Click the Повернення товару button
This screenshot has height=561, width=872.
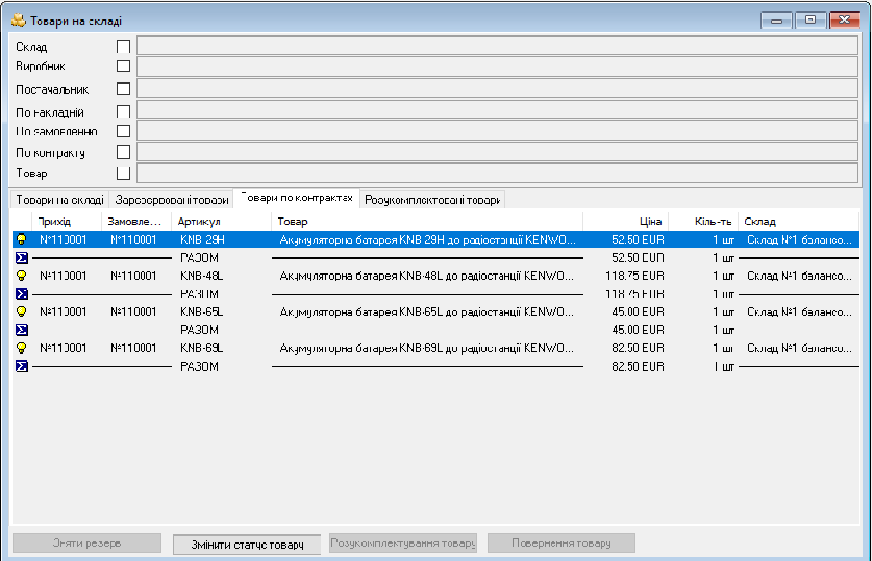coord(561,543)
